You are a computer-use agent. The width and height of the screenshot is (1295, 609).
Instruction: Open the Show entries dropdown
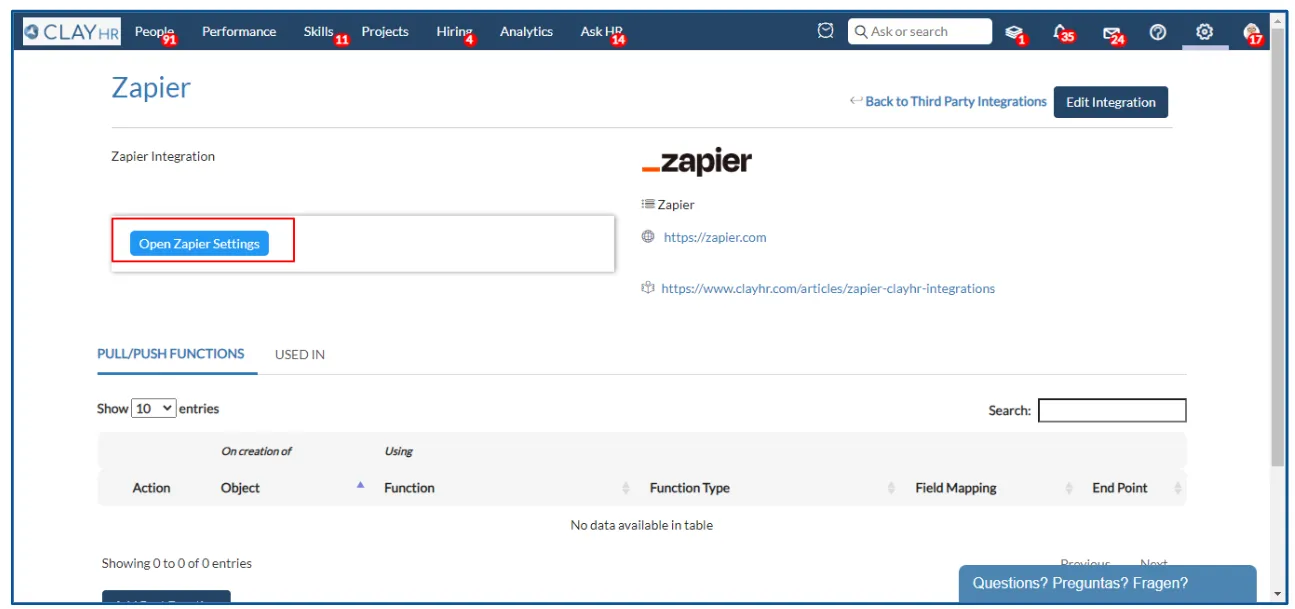point(154,408)
